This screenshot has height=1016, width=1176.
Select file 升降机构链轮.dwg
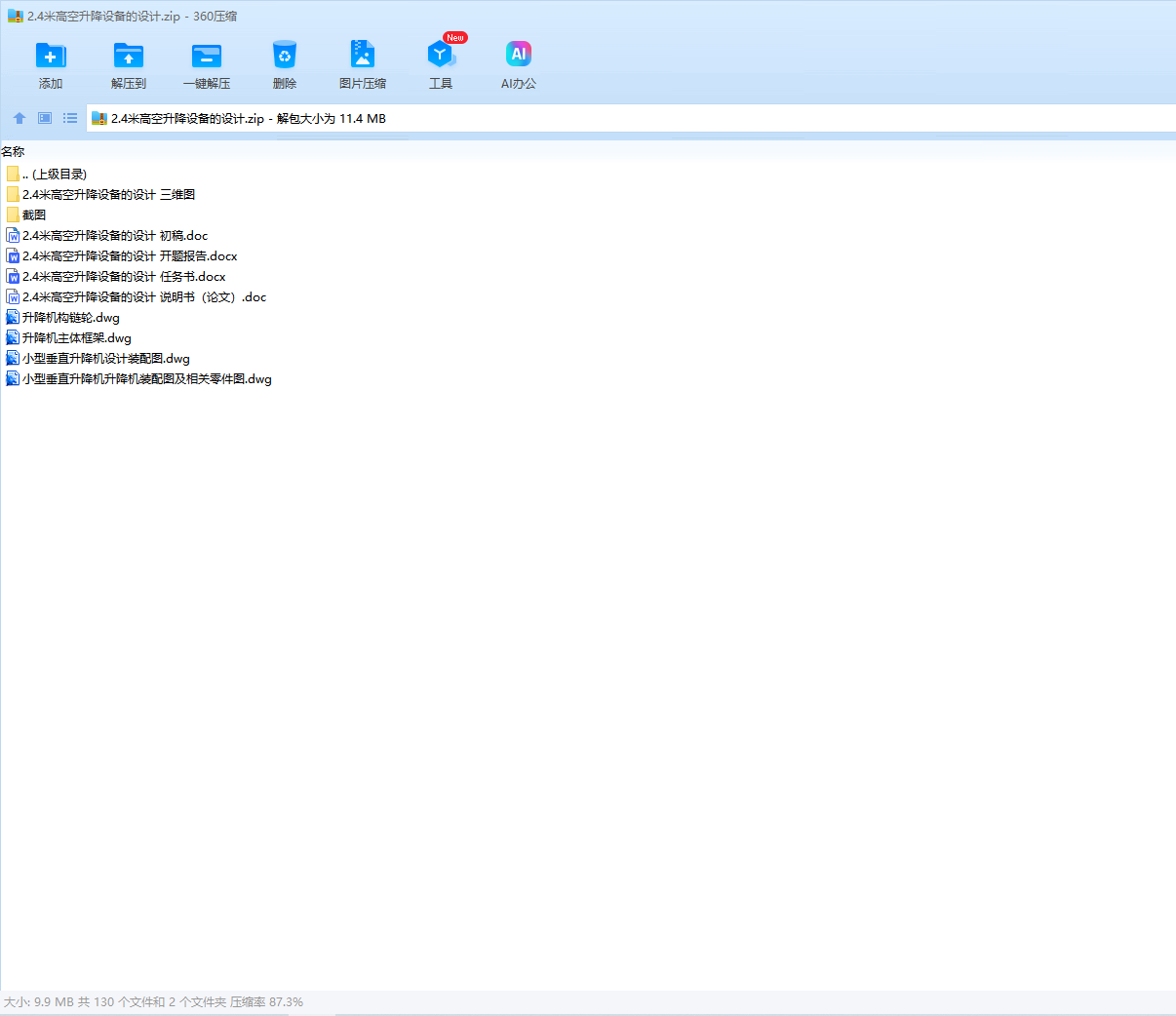[71, 317]
